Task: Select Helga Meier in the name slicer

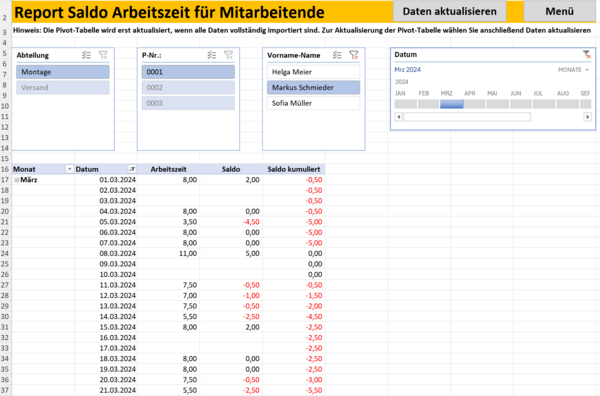Action: [313, 72]
